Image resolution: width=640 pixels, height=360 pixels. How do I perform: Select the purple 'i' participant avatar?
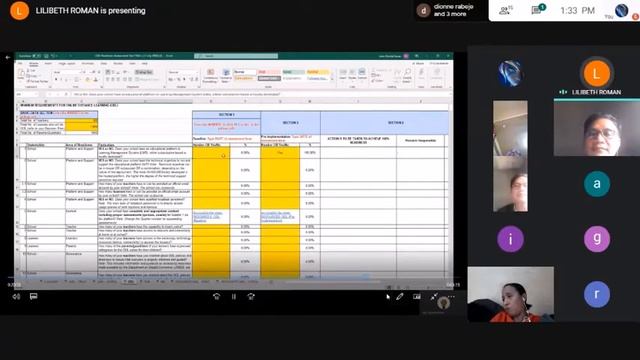[510, 239]
